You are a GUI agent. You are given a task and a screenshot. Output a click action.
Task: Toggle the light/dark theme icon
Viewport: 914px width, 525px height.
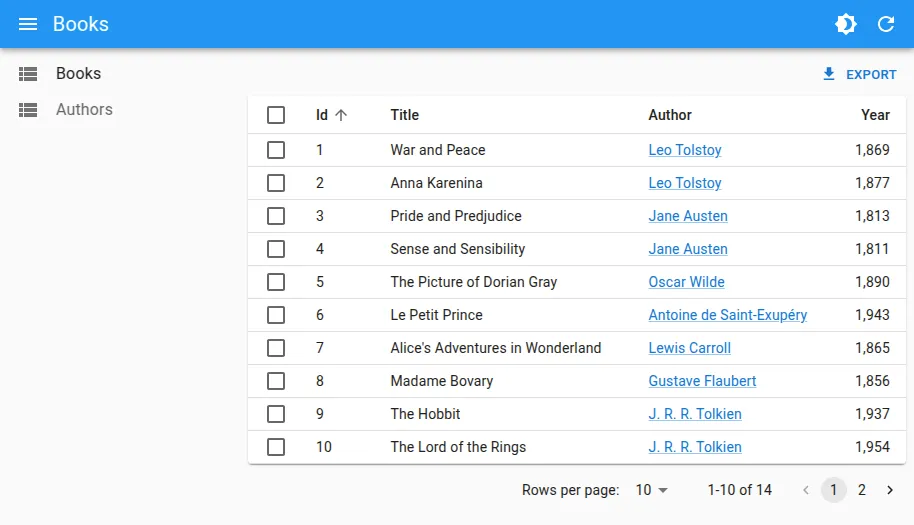(x=846, y=24)
